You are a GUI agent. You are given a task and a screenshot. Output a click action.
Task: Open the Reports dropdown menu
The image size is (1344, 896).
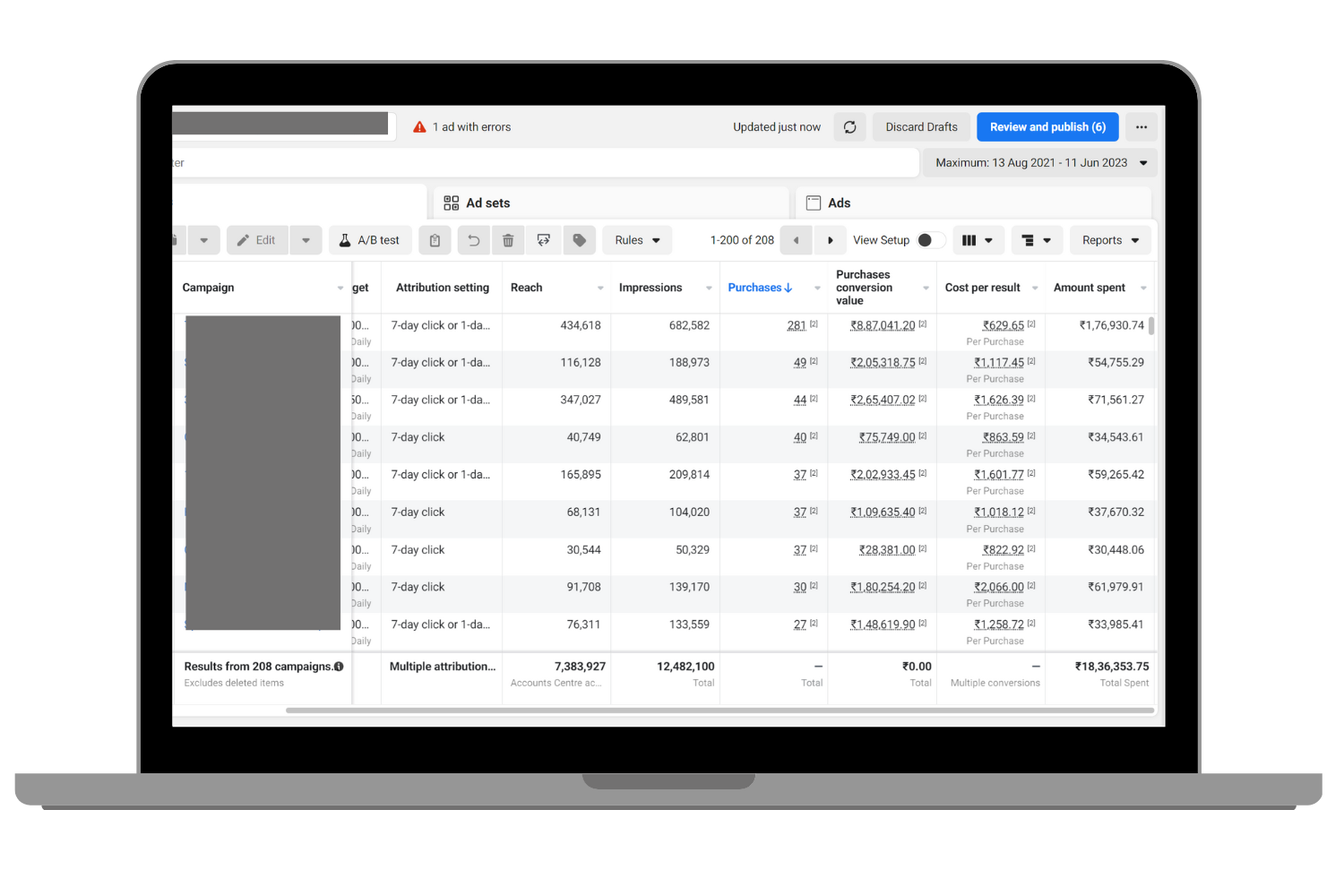(1110, 240)
